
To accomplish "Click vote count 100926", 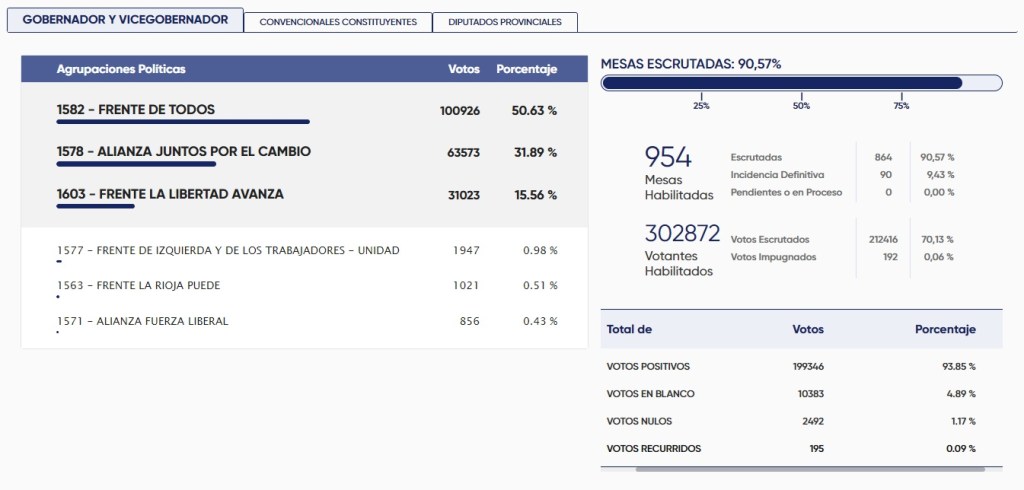I will pos(460,111).
